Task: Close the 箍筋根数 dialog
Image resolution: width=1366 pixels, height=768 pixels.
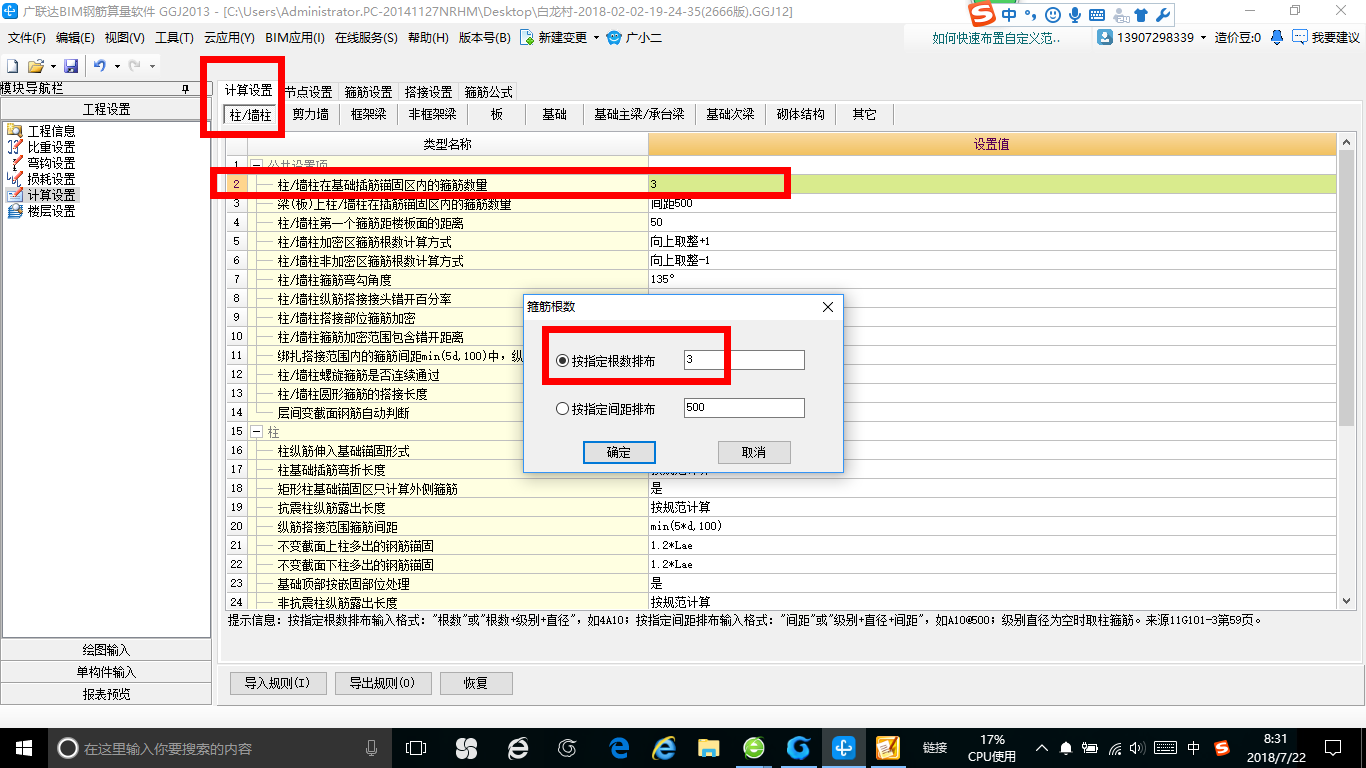Action: (x=828, y=307)
